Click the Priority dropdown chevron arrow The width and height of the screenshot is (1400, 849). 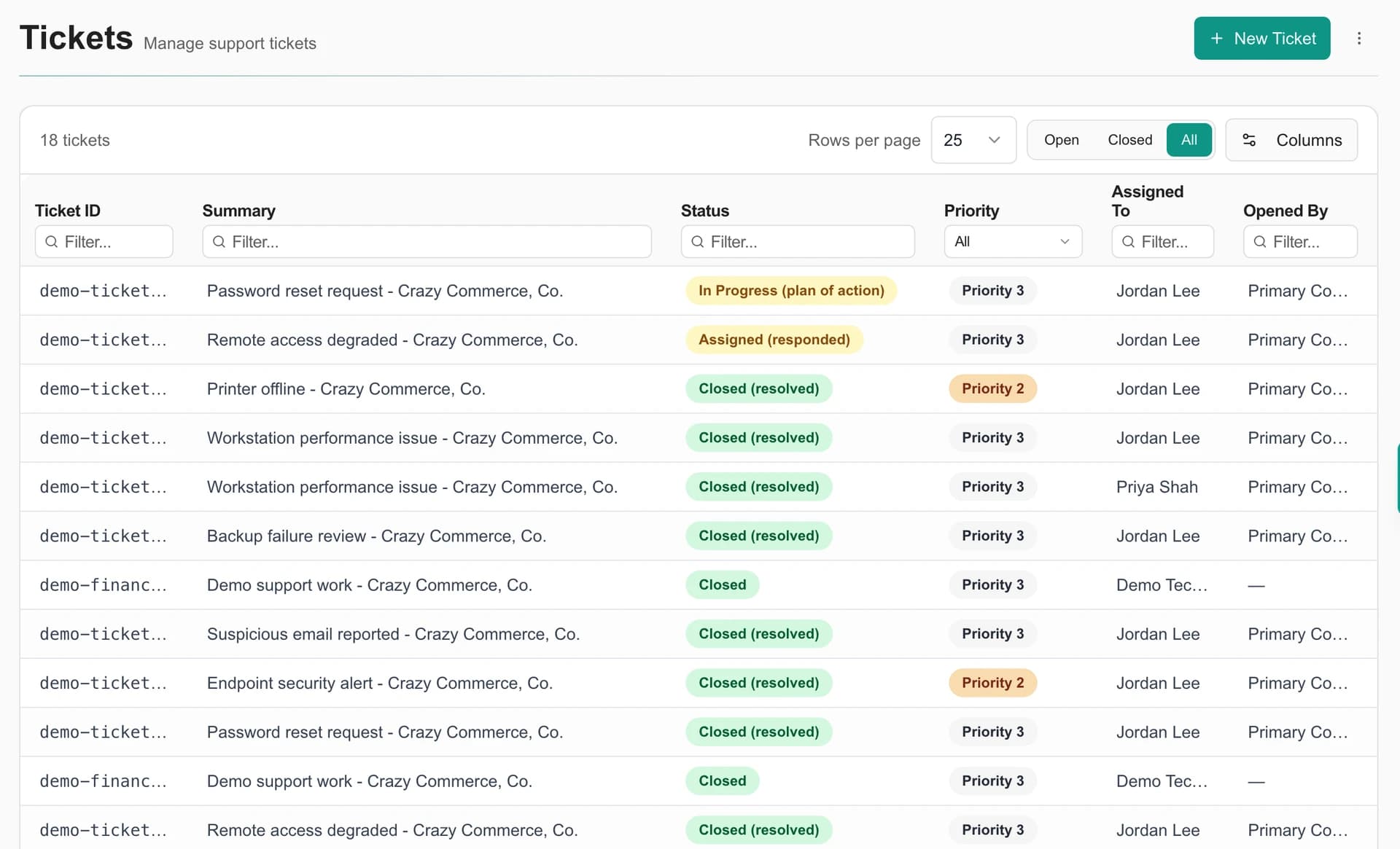(1065, 242)
